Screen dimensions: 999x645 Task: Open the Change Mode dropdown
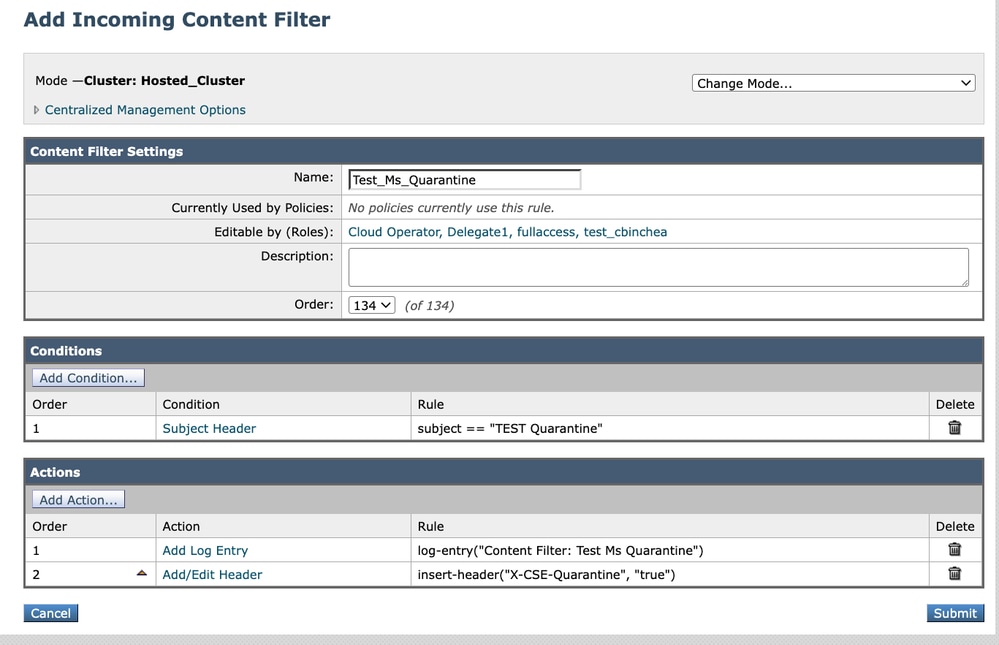(x=833, y=82)
